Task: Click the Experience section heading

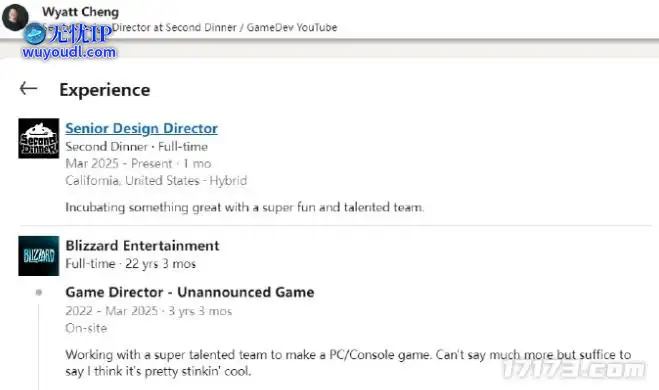Action: point(105,90)
